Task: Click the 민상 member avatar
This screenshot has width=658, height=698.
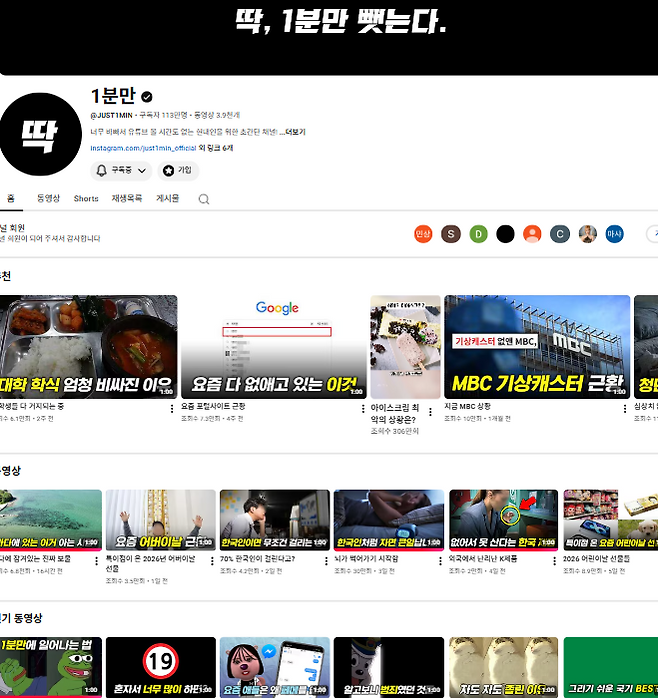Action: 423,234
